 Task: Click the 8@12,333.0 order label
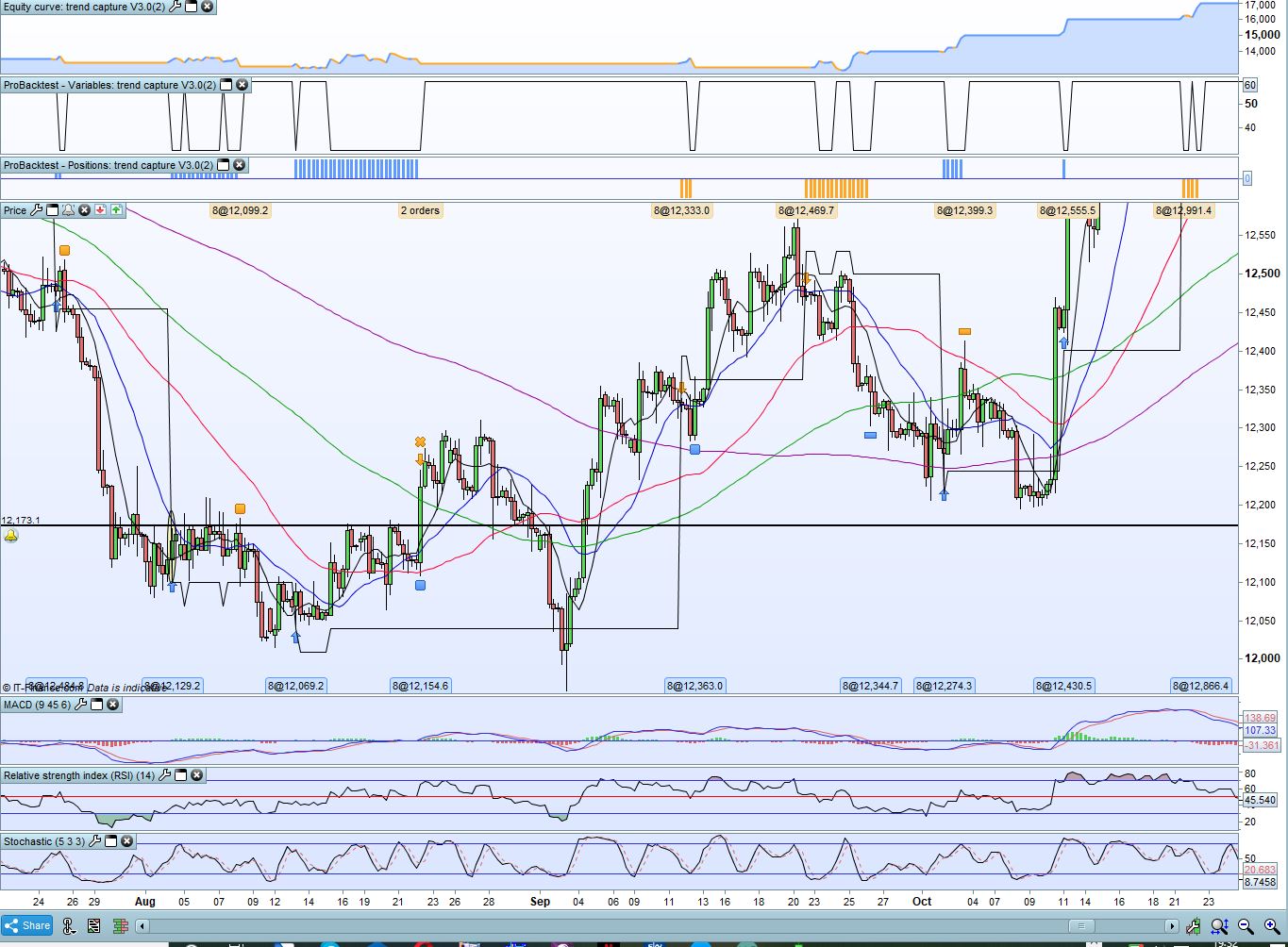(x=681, y=210)
